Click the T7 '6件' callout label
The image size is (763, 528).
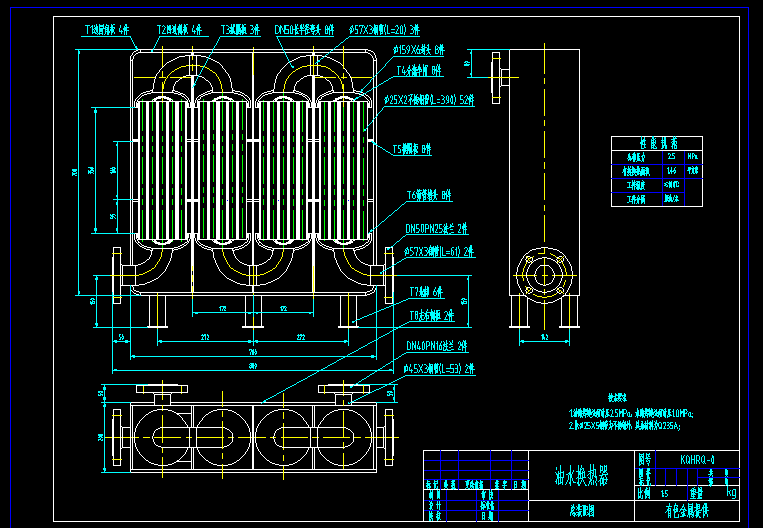click(x=426, y=292)
